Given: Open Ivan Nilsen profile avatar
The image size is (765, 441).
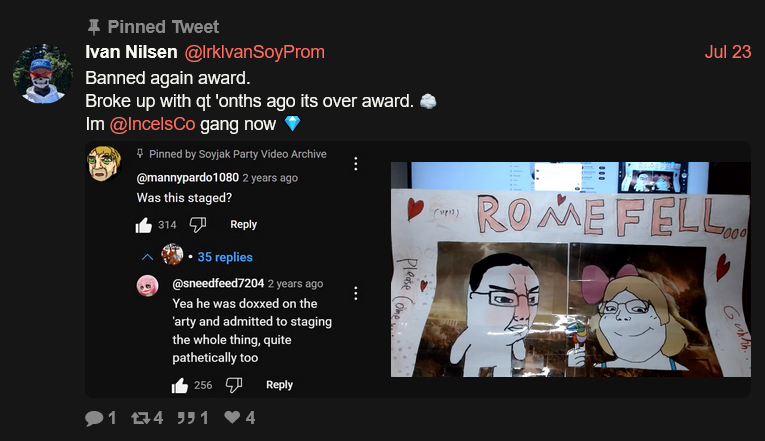Looking at the screenshot, I should click(x=43, y=74).
